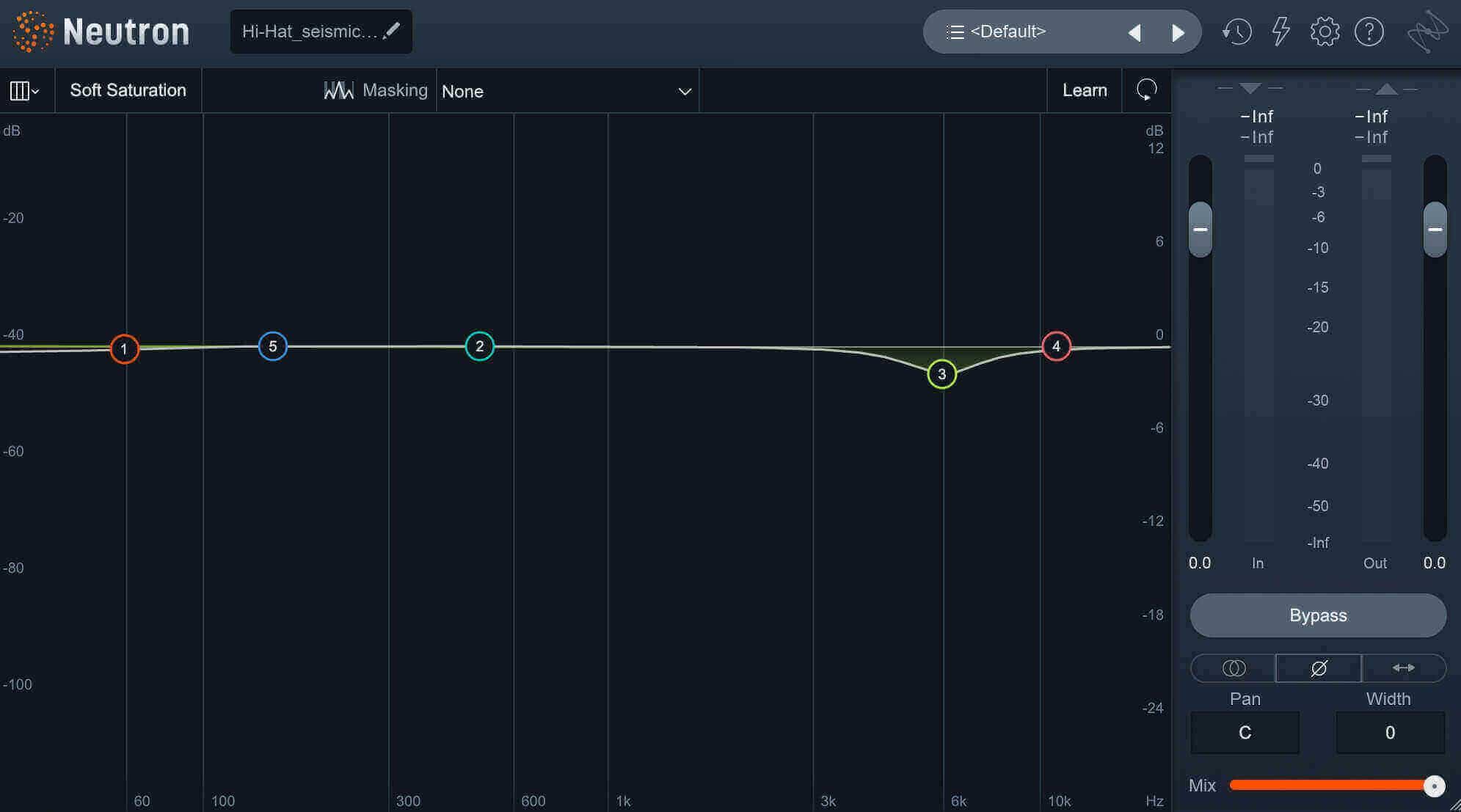This screenshot has height=812, width=1461.
Task: Select EQ band node 2
Action: coord(479,346)
